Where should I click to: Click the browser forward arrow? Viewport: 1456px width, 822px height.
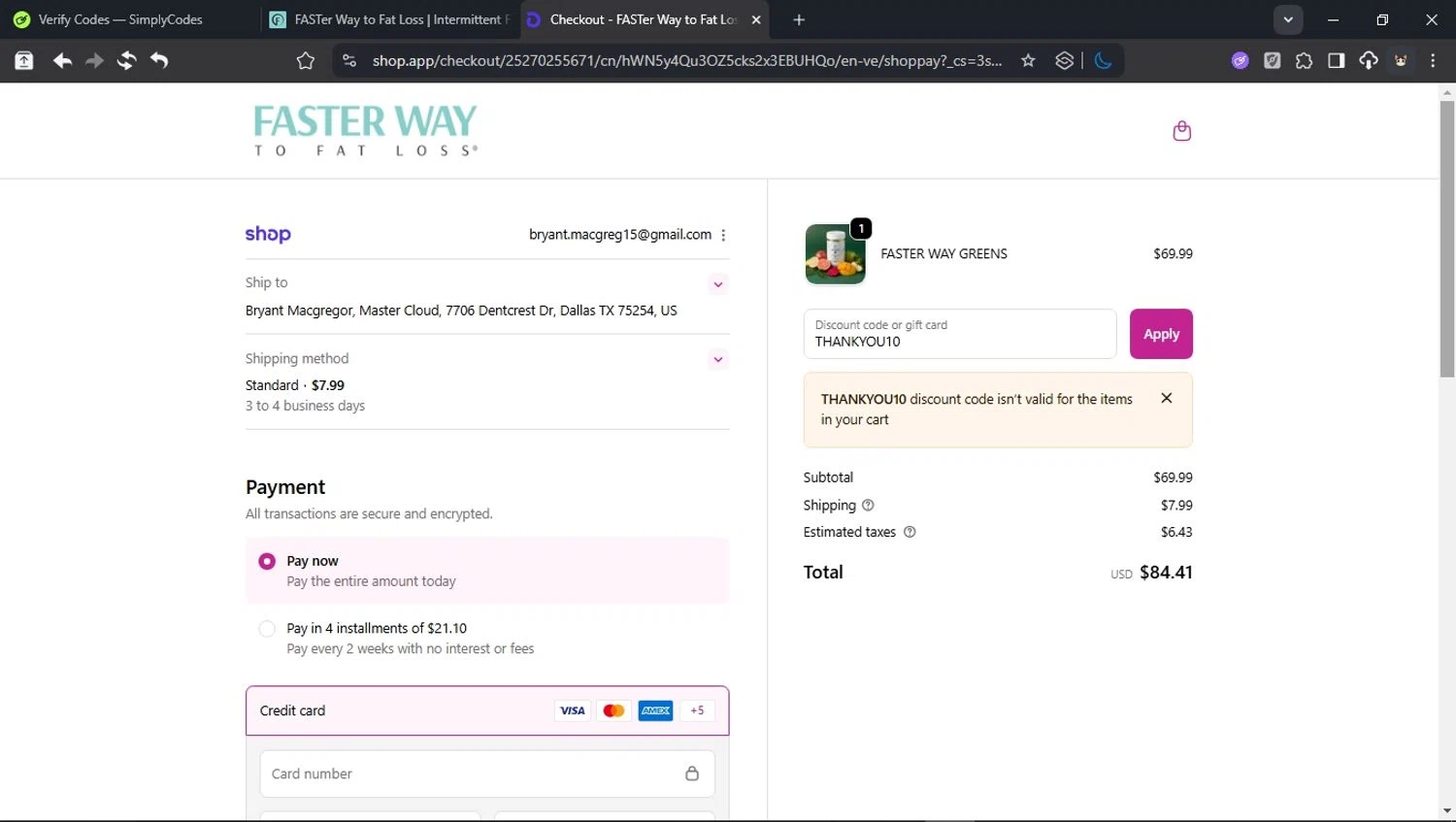pyautogui.click(x=94, y=61)
